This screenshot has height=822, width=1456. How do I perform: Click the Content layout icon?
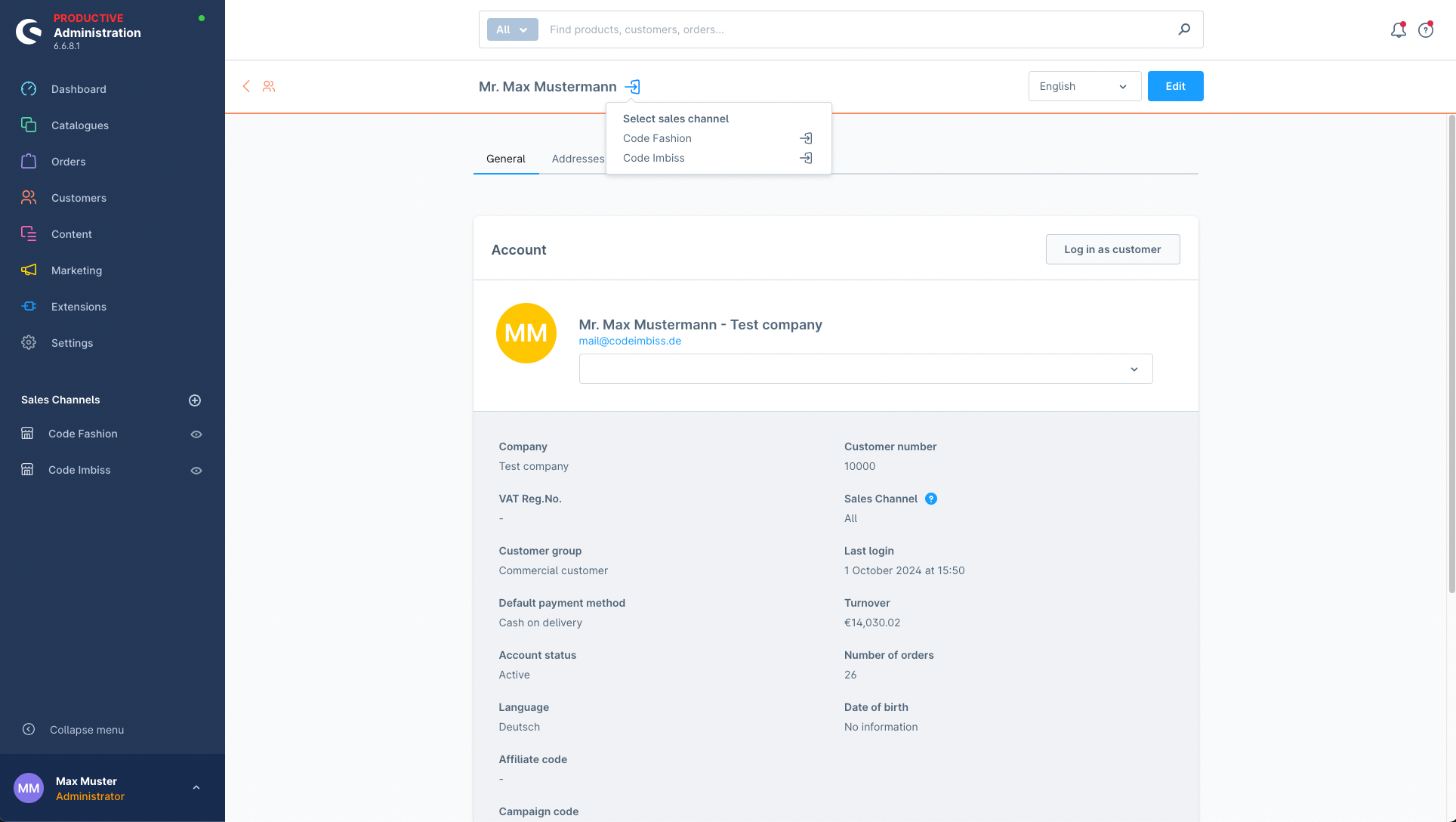[29, 234]
